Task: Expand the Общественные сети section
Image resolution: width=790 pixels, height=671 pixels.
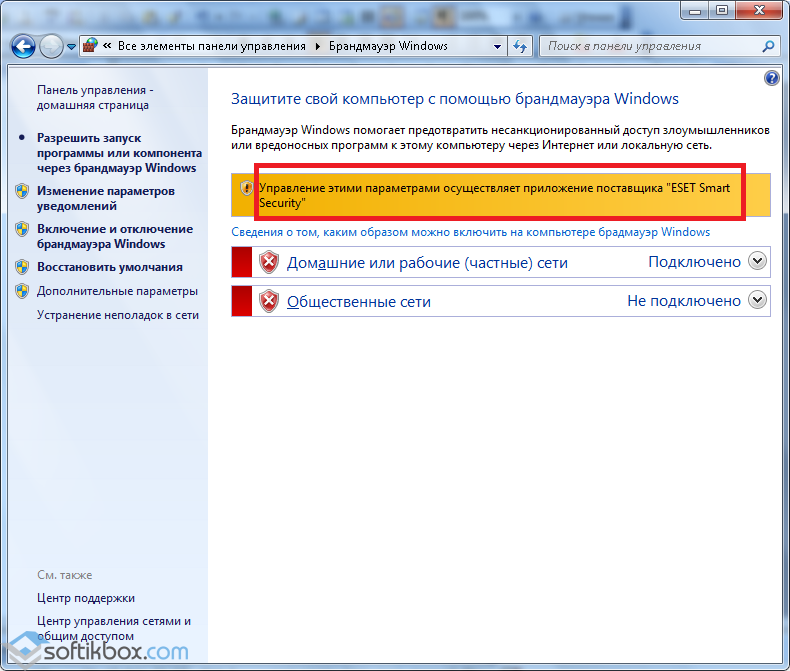Action: pos(757,300)
